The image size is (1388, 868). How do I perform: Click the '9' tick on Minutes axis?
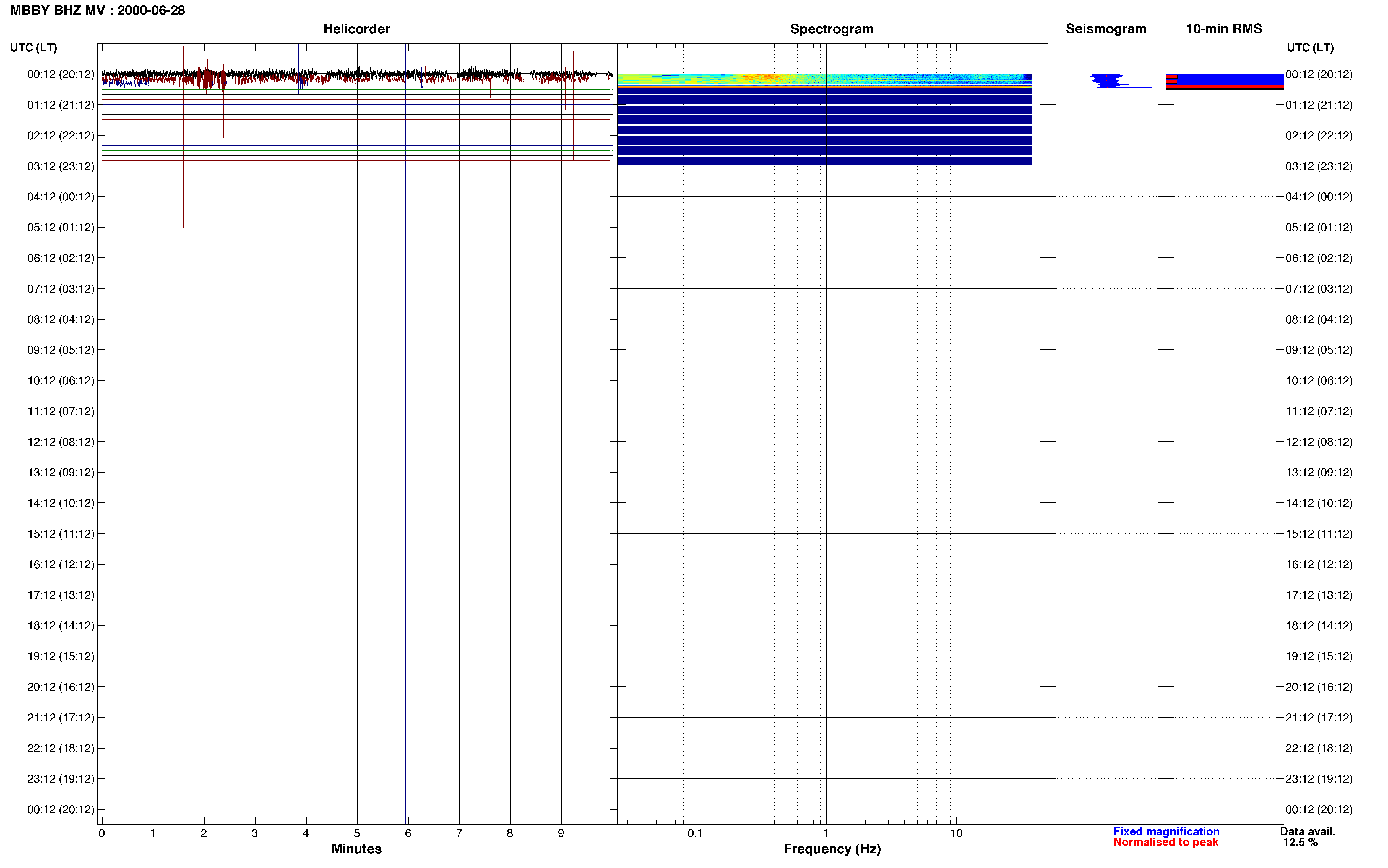pyautogui.click(x=561, y=833)
